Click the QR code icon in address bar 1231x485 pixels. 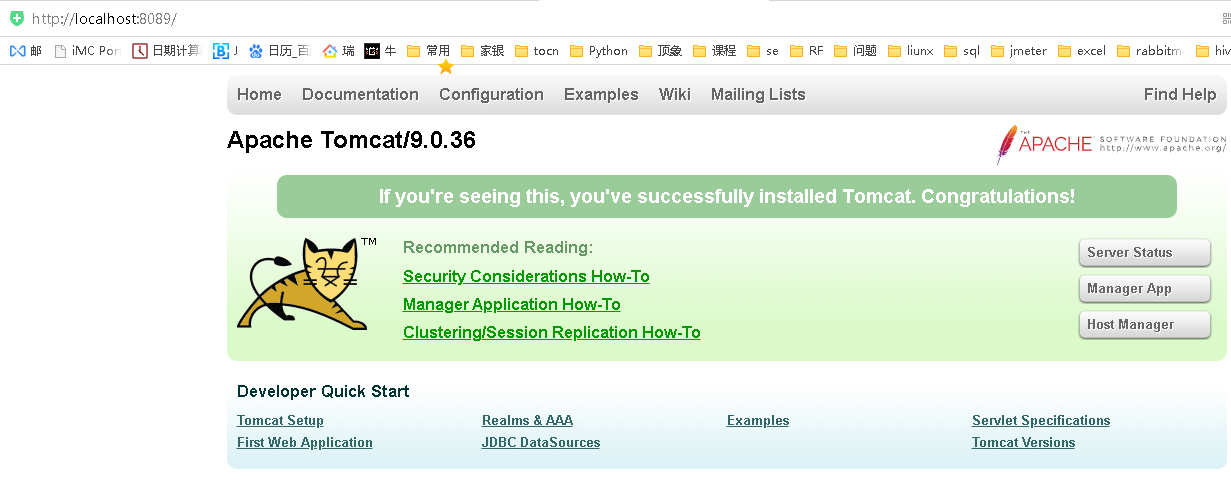pyautogui.click(x=1226, y=19)
